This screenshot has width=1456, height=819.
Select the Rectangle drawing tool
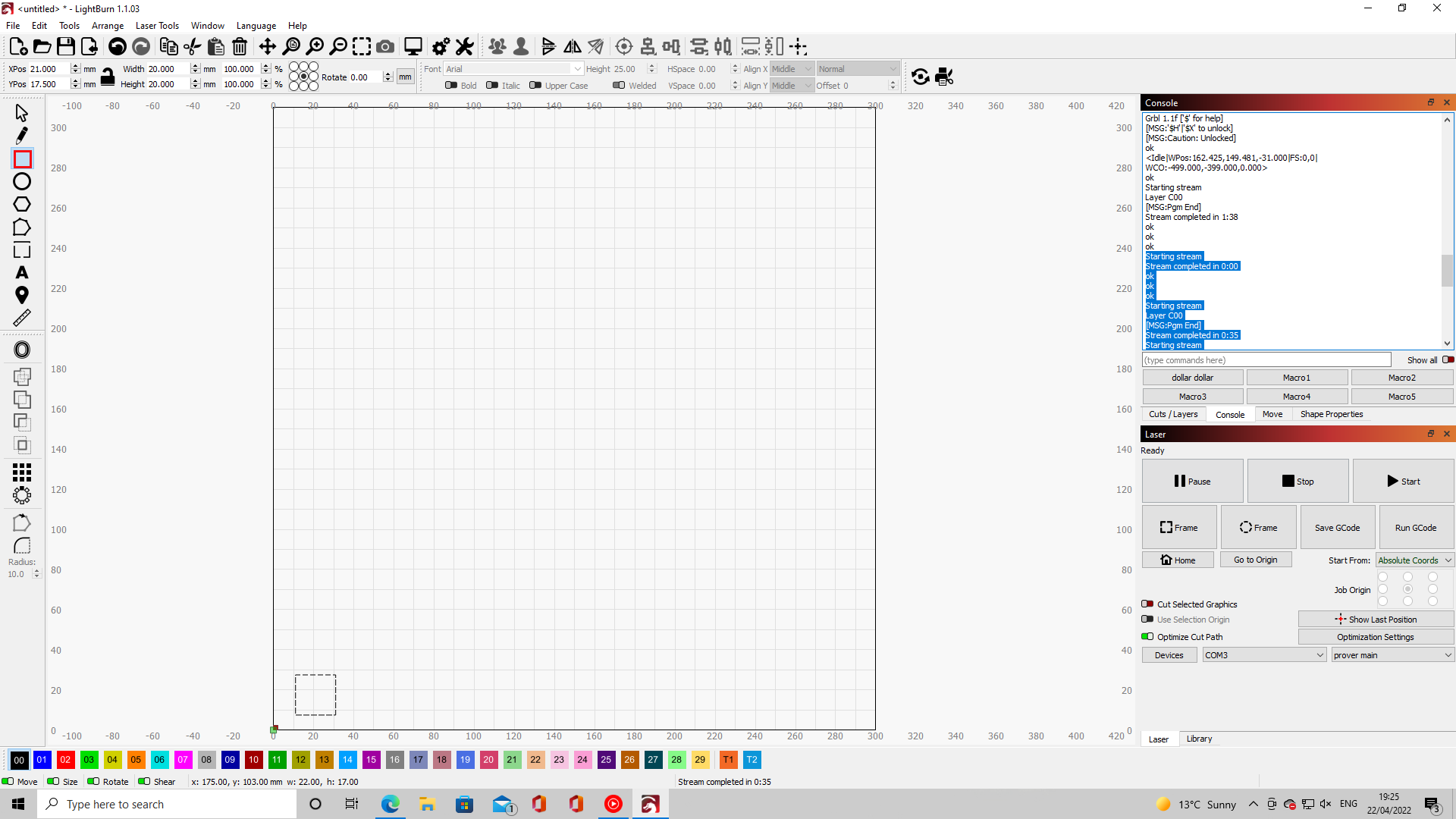point(22,159)
